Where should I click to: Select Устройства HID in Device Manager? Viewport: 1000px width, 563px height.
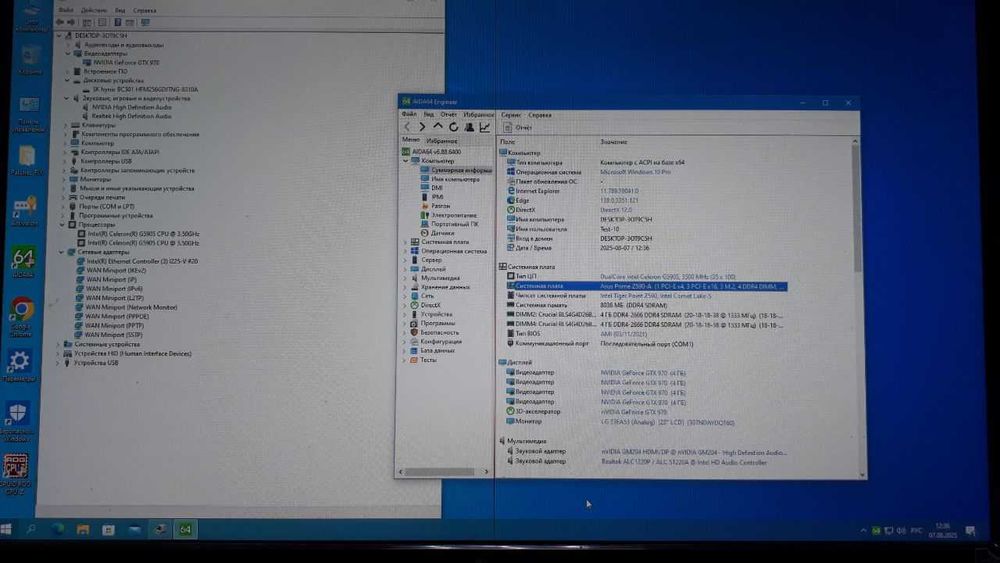click(x=127, y=354)
